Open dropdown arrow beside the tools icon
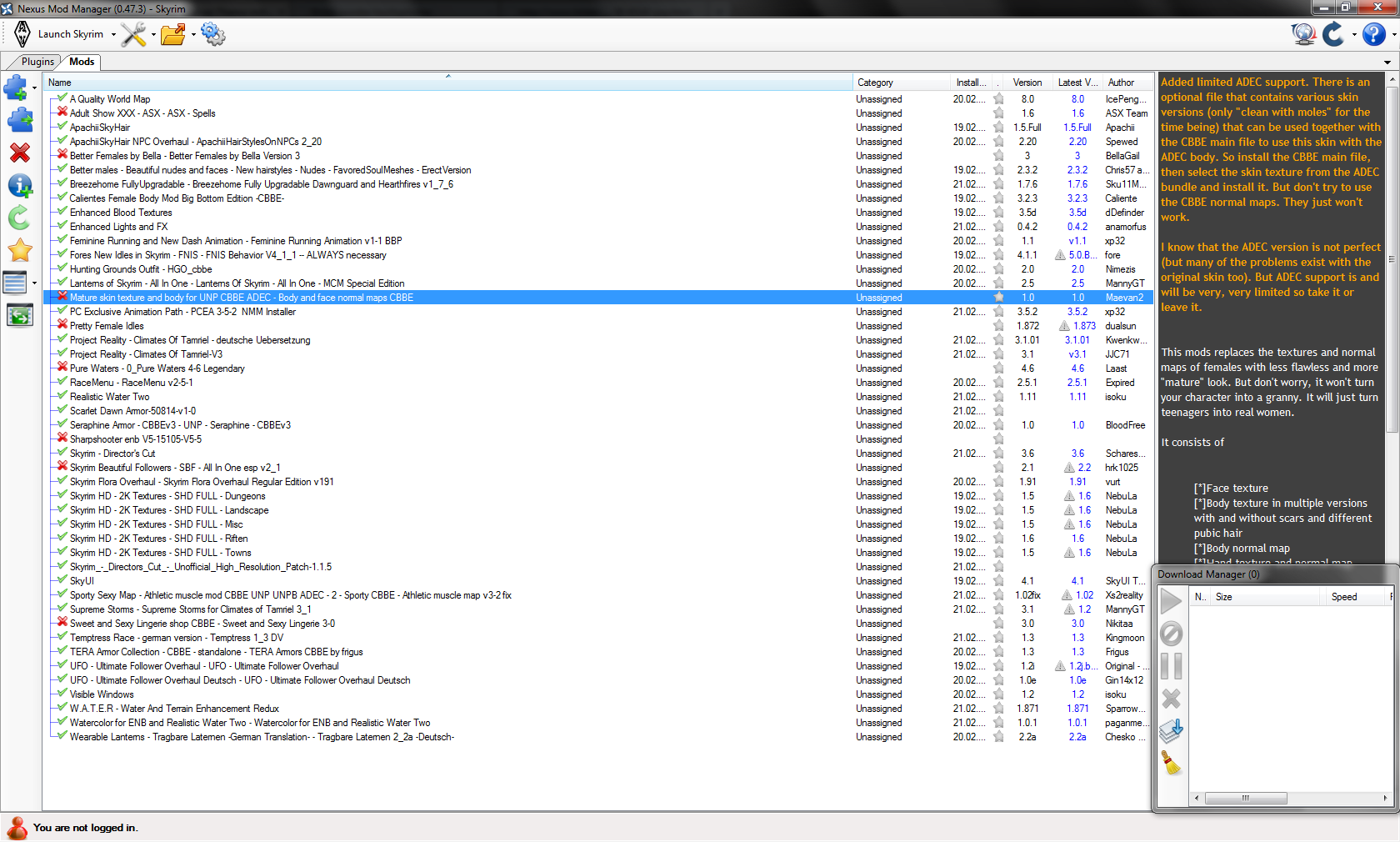1400x842 pixels. click(153, 35)
